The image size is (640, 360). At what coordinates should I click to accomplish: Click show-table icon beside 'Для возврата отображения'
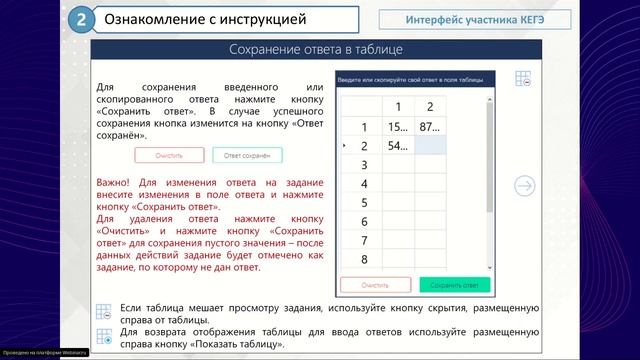point(104,336)
